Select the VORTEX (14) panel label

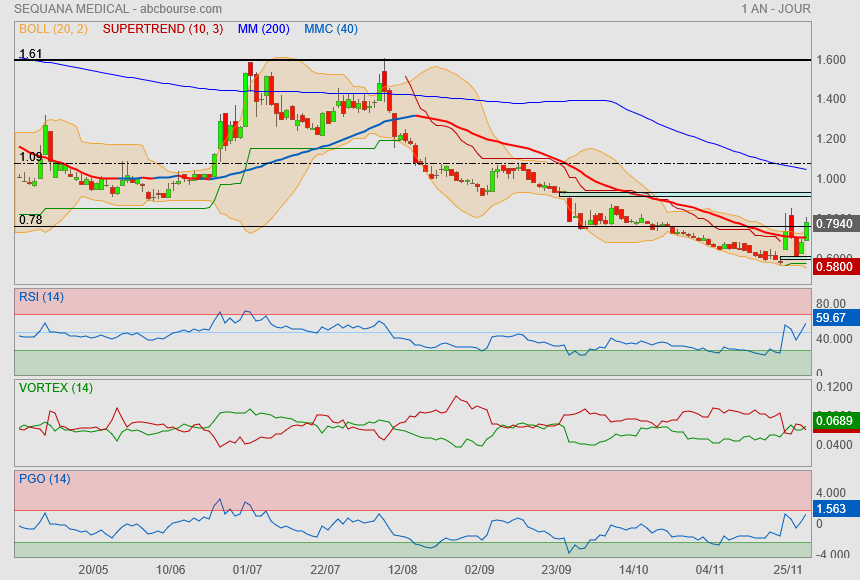click(54, 387)
